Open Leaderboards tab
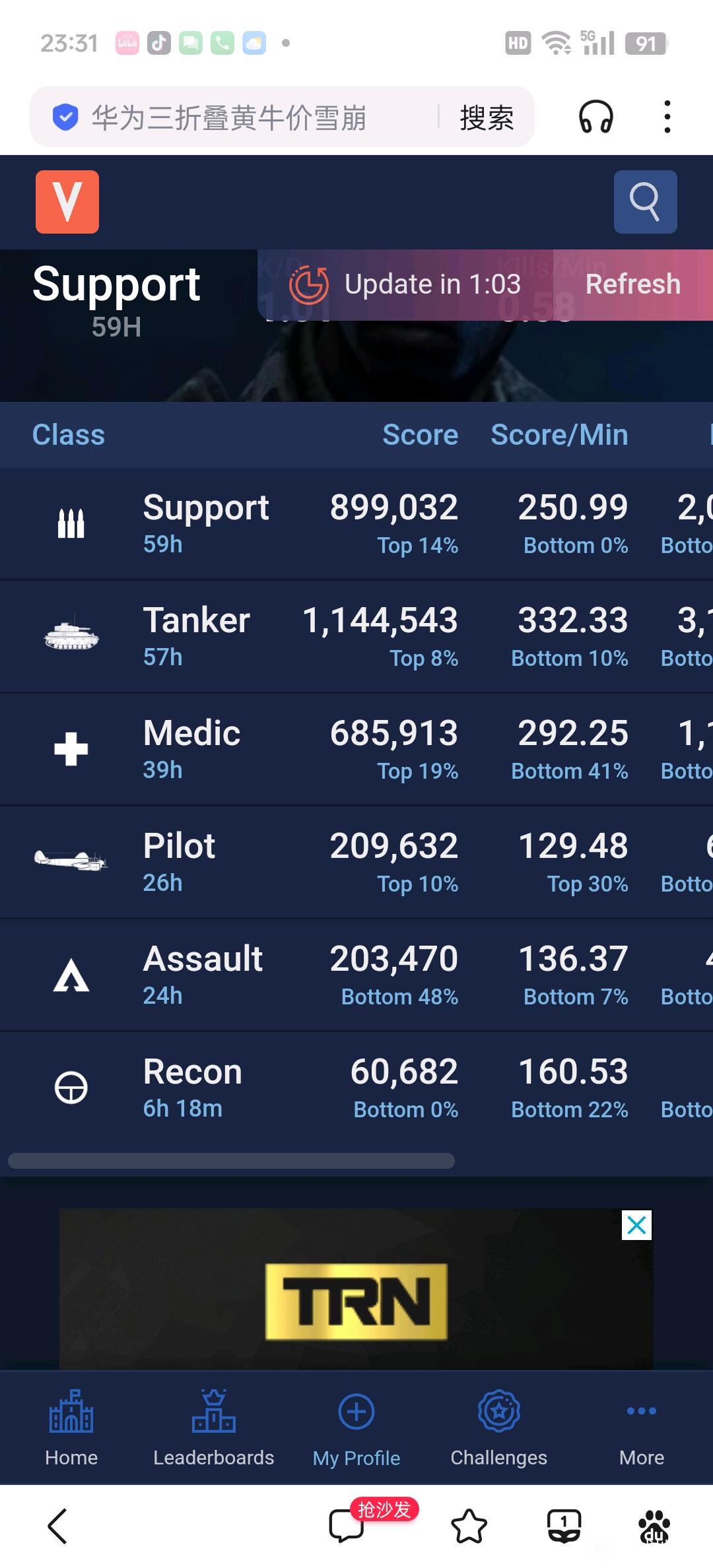Image resolution: width=713 pixels, height=1568 pixels. (213, 1427)
